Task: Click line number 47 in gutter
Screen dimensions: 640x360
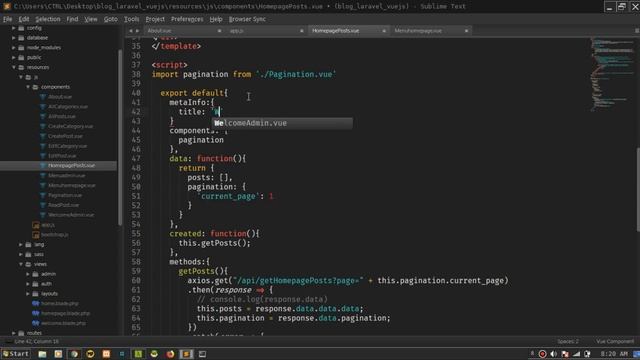Action: coord(136,158)
